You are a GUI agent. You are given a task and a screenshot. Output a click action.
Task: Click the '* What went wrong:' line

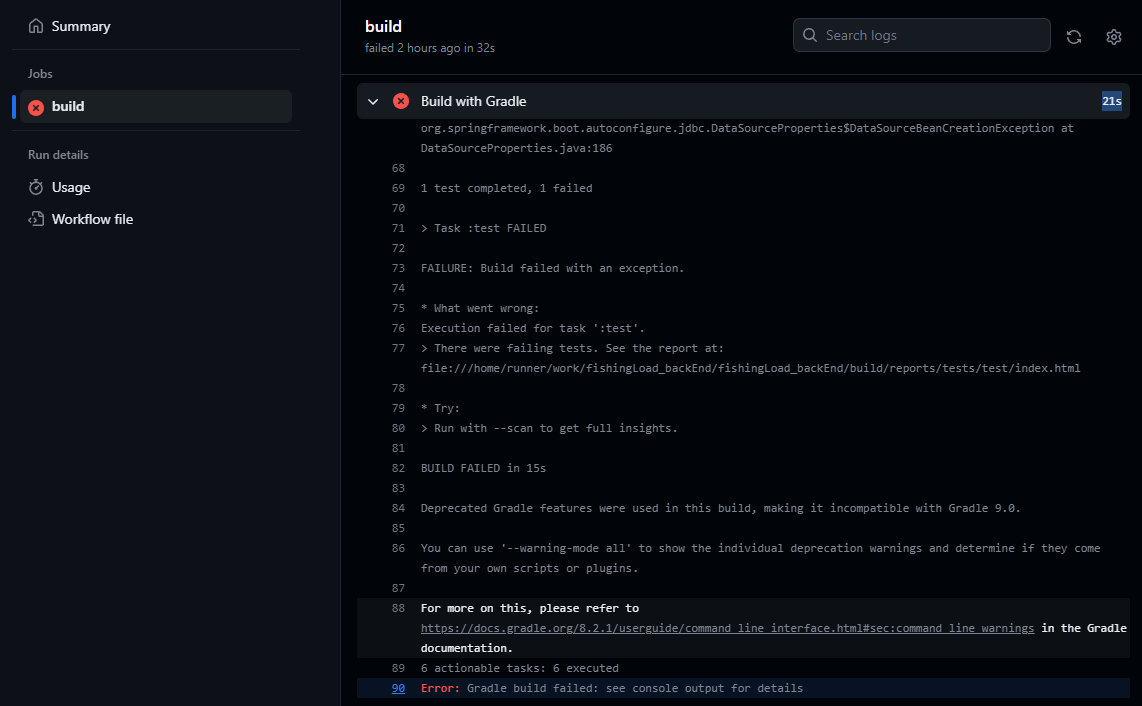[480, 308]
